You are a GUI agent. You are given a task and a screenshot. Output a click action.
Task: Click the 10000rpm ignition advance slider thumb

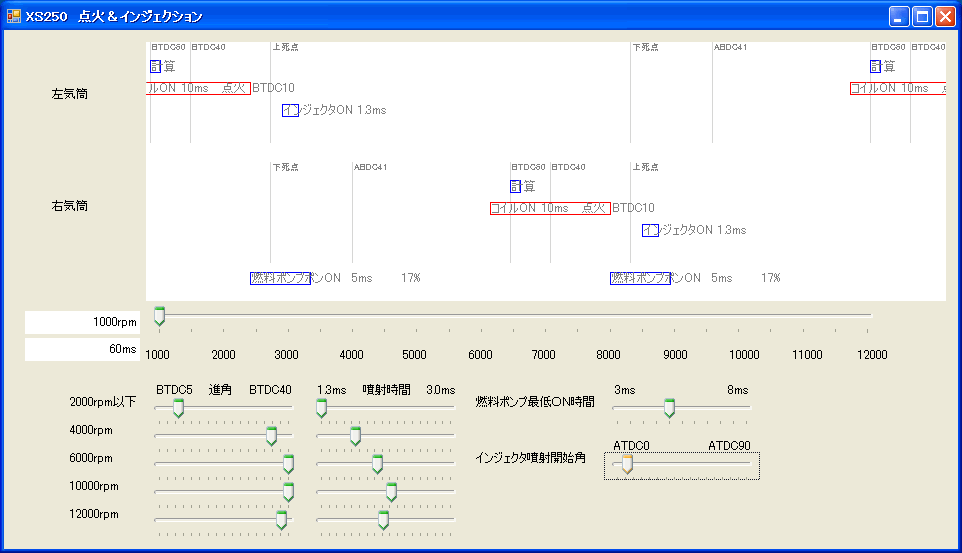288,492
